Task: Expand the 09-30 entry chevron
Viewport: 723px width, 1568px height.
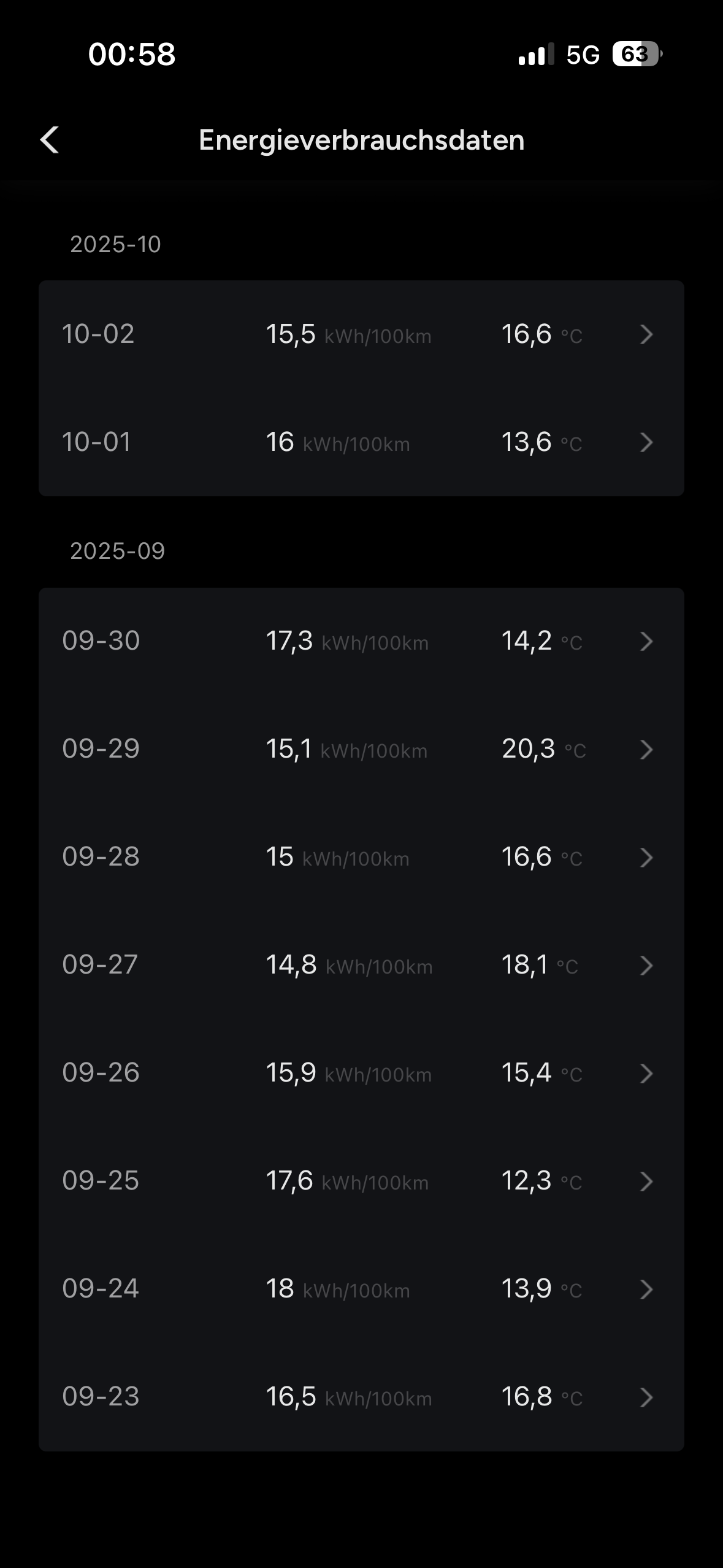Action: point(646,641)
